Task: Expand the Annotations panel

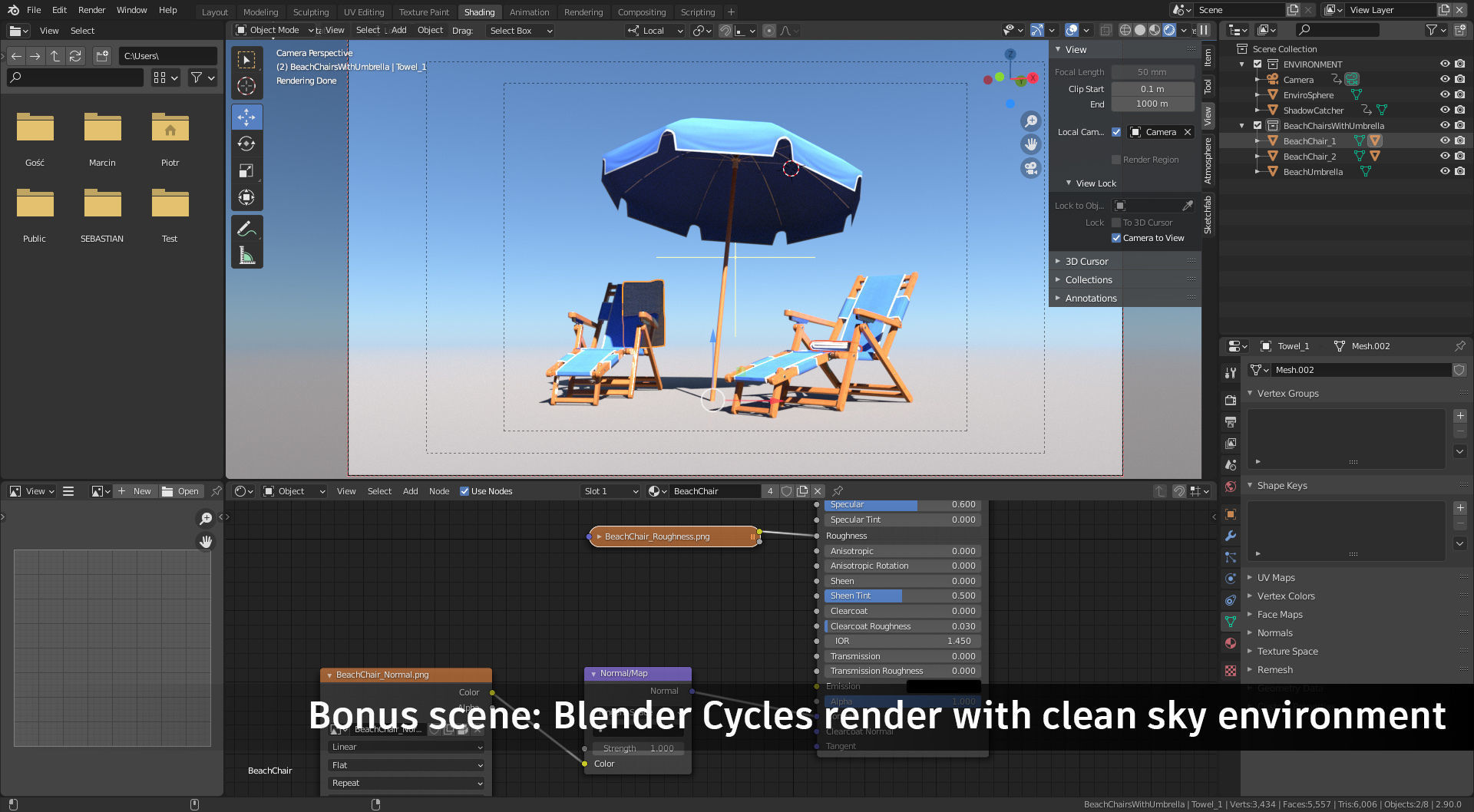Action: (x=1090, y=299)
